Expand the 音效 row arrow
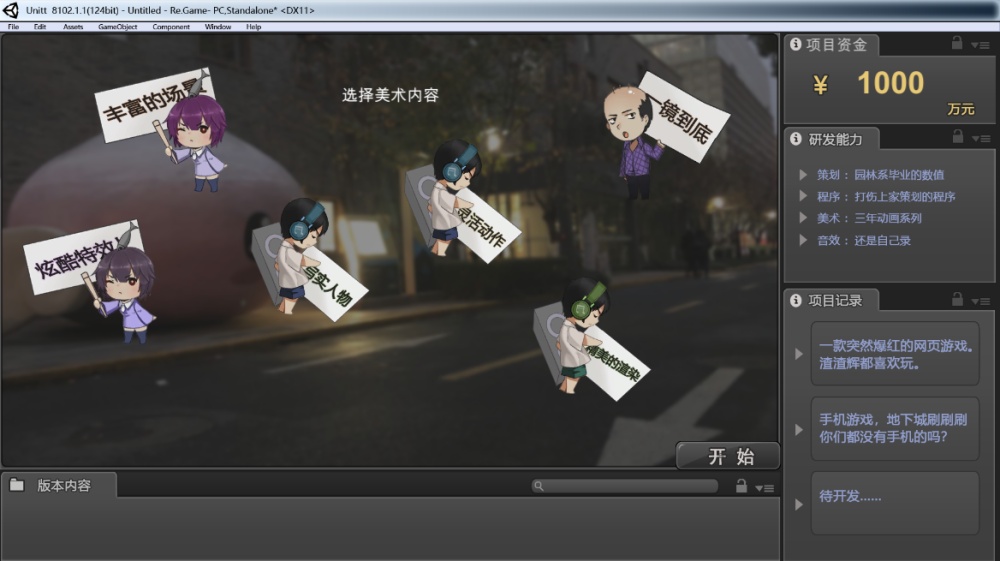This screenshot has height=561, width=1000. point(803,240)
